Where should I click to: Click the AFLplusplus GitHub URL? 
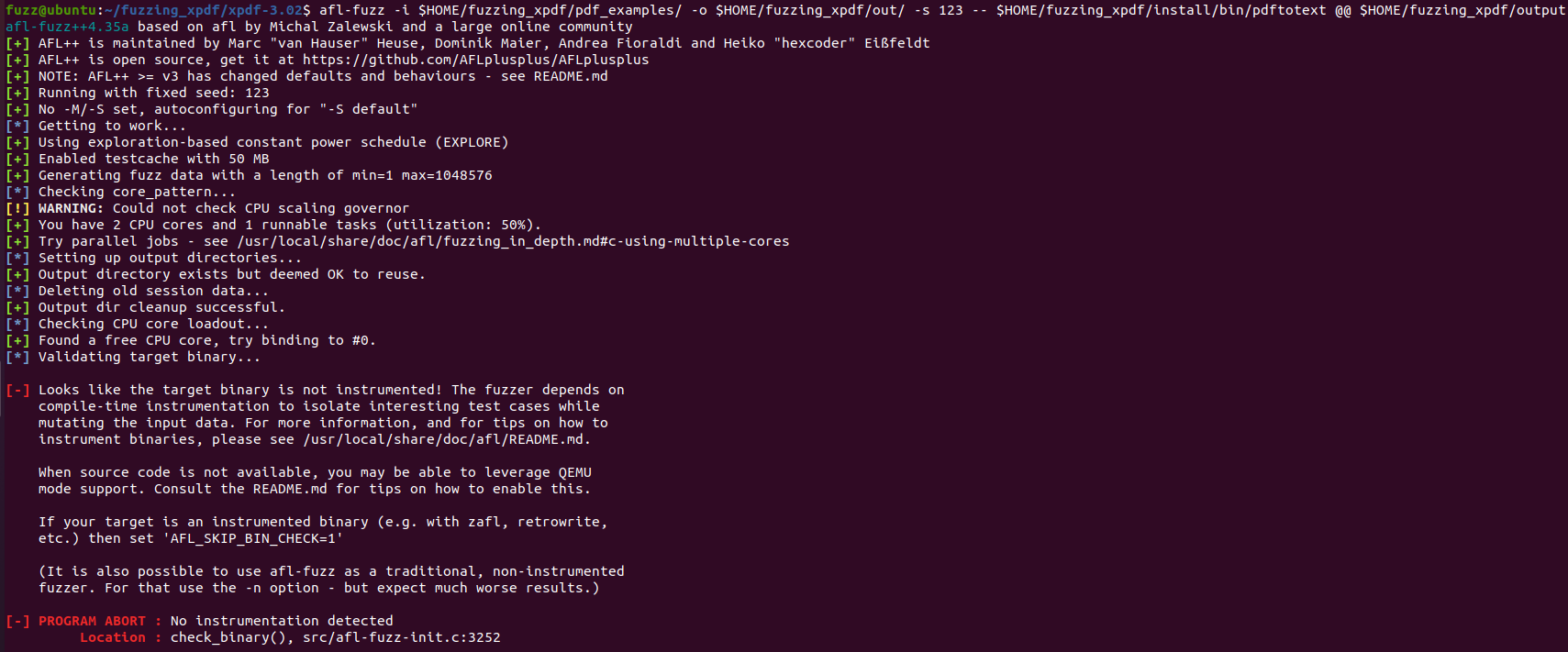click(x=475, y=60)
